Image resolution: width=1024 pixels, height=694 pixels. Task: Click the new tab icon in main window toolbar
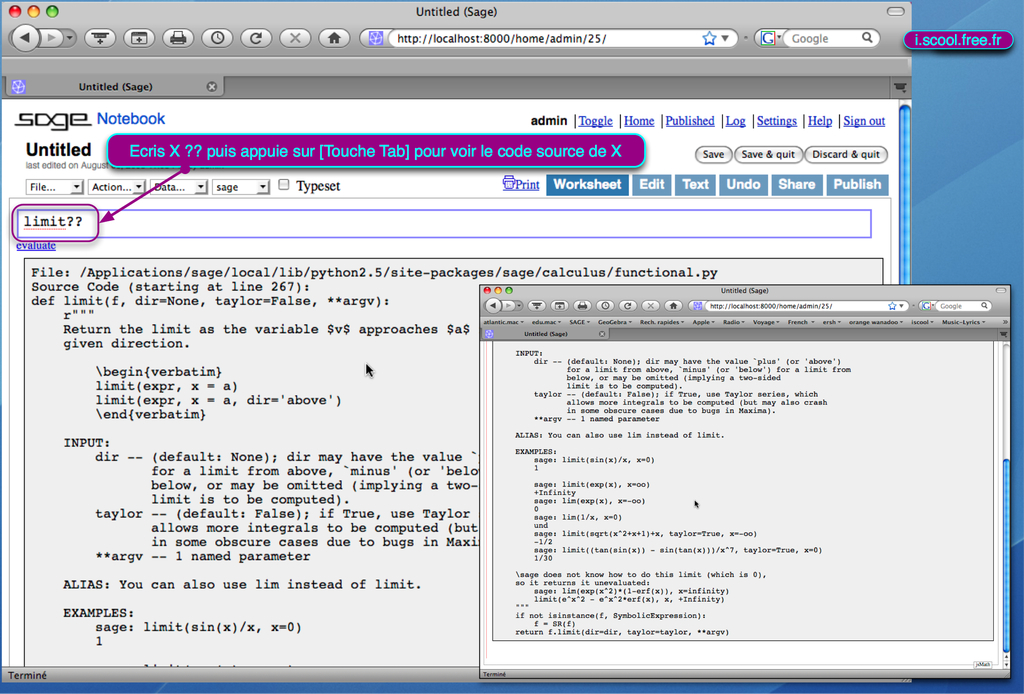point(138,39)
